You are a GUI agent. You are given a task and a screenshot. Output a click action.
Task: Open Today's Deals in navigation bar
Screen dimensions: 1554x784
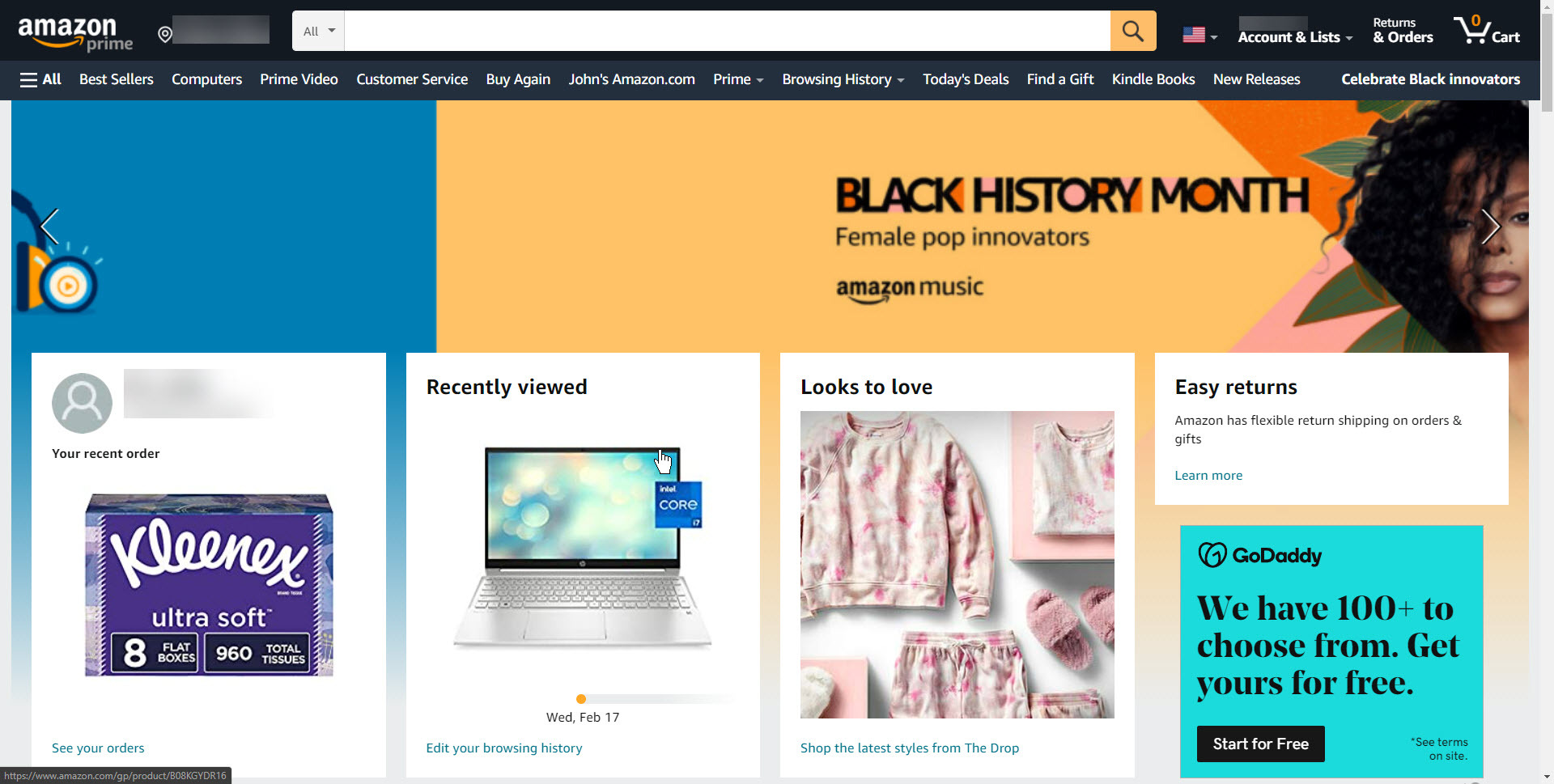[966, 79]
